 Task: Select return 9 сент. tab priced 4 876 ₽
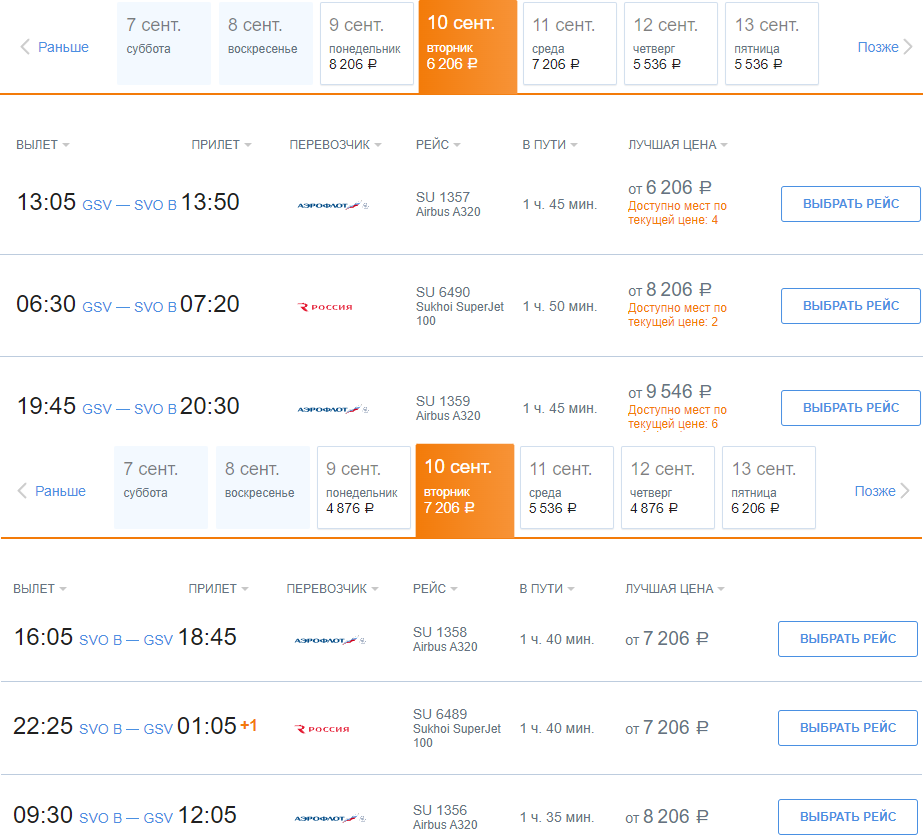pos(364,488)
